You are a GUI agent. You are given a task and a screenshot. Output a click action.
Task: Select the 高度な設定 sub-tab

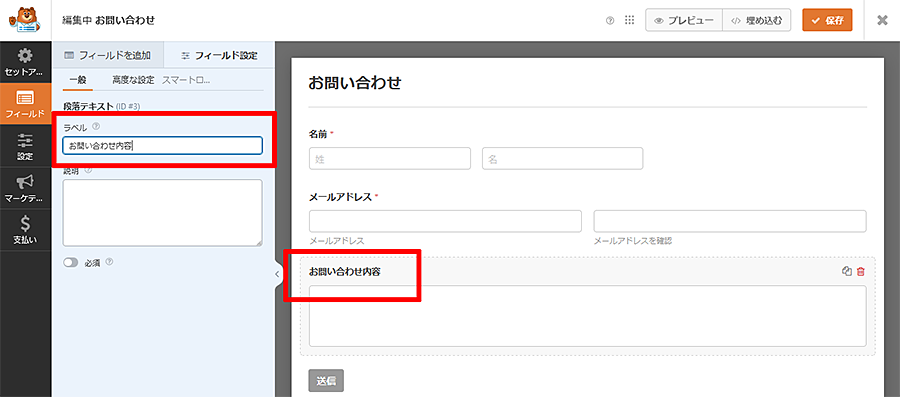pos(133,80)
